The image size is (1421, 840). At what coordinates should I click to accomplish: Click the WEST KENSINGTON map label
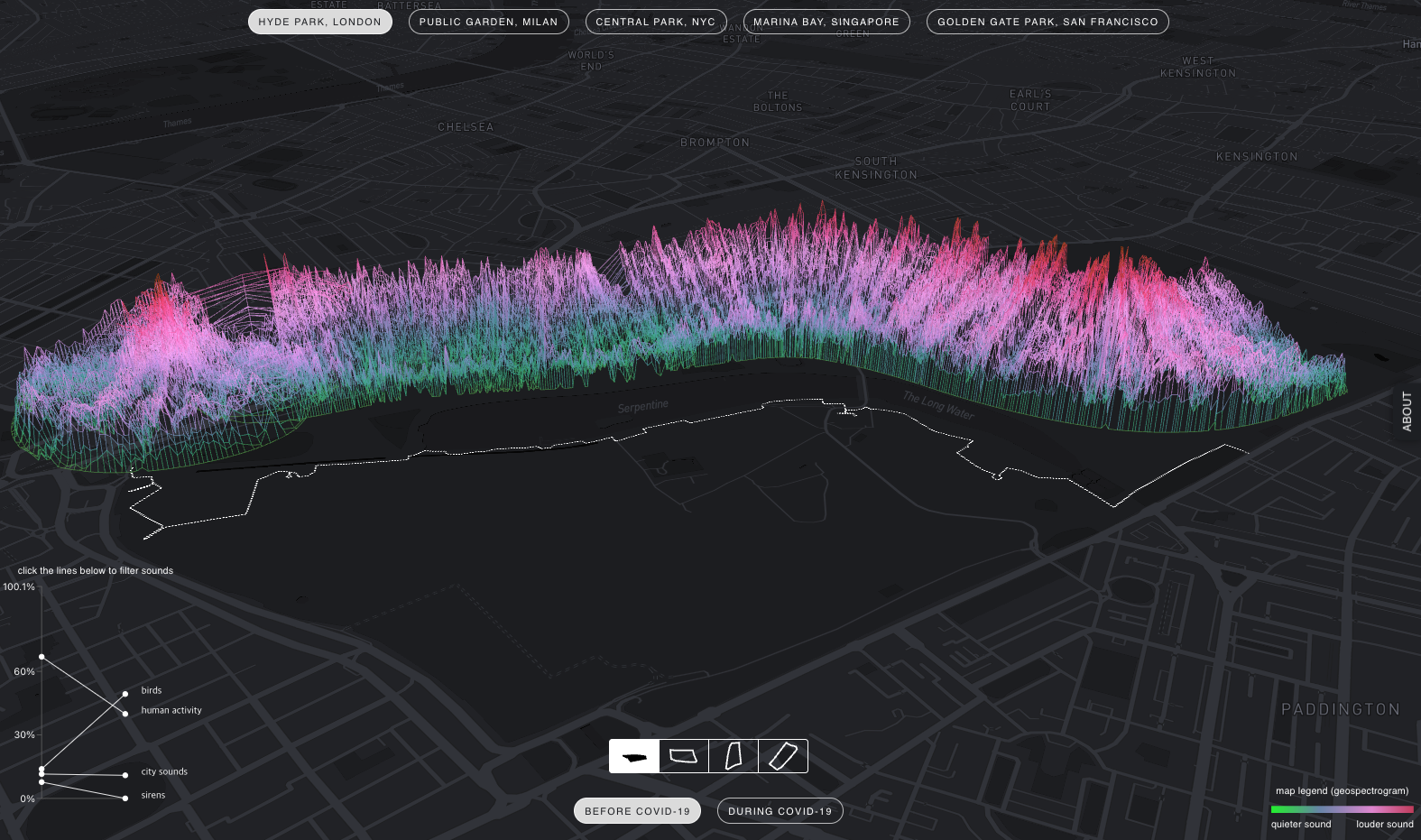(x=1198, y=67)
